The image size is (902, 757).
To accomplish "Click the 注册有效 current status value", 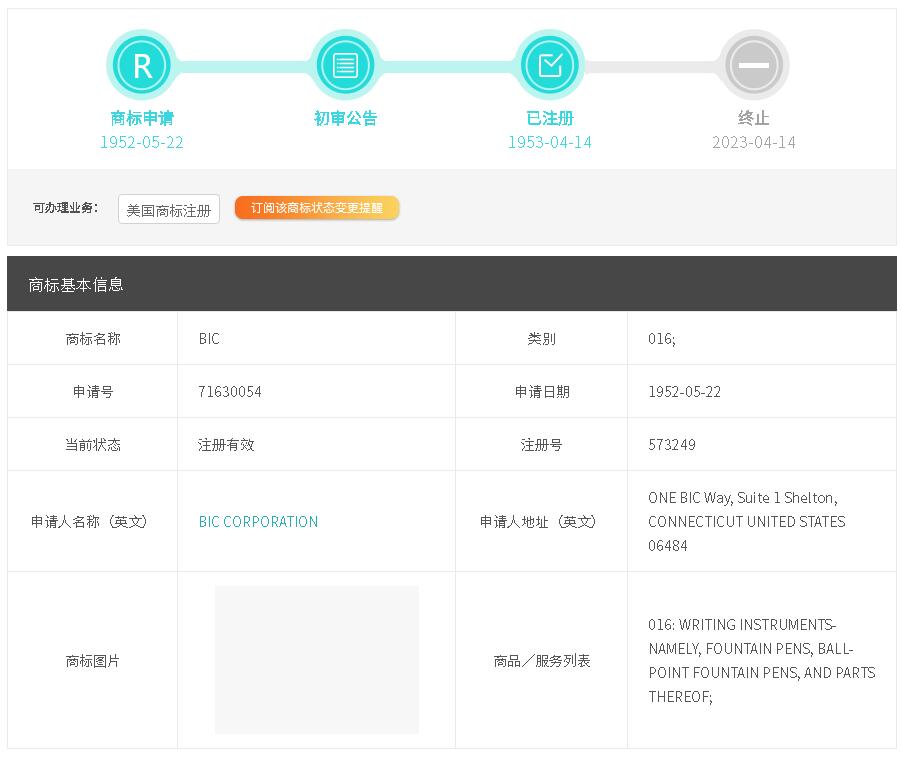I will point(226,445).
